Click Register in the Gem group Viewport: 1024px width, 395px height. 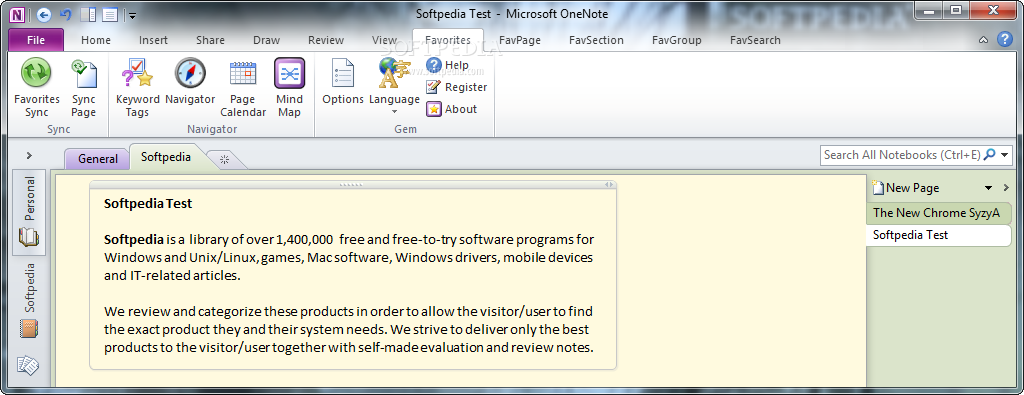point(456,87)
